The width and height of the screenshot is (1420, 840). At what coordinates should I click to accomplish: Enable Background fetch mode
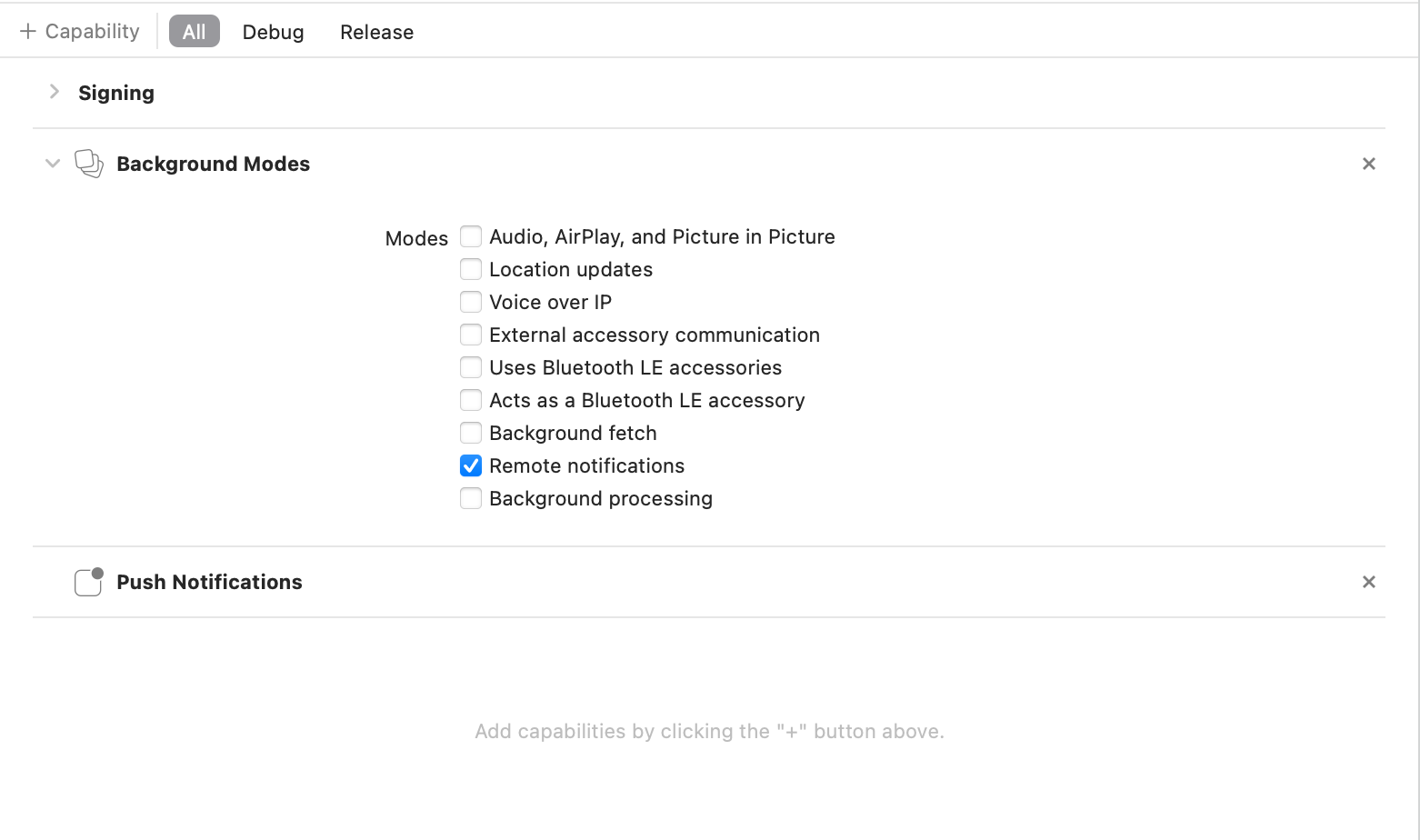(x=471, y=433)
